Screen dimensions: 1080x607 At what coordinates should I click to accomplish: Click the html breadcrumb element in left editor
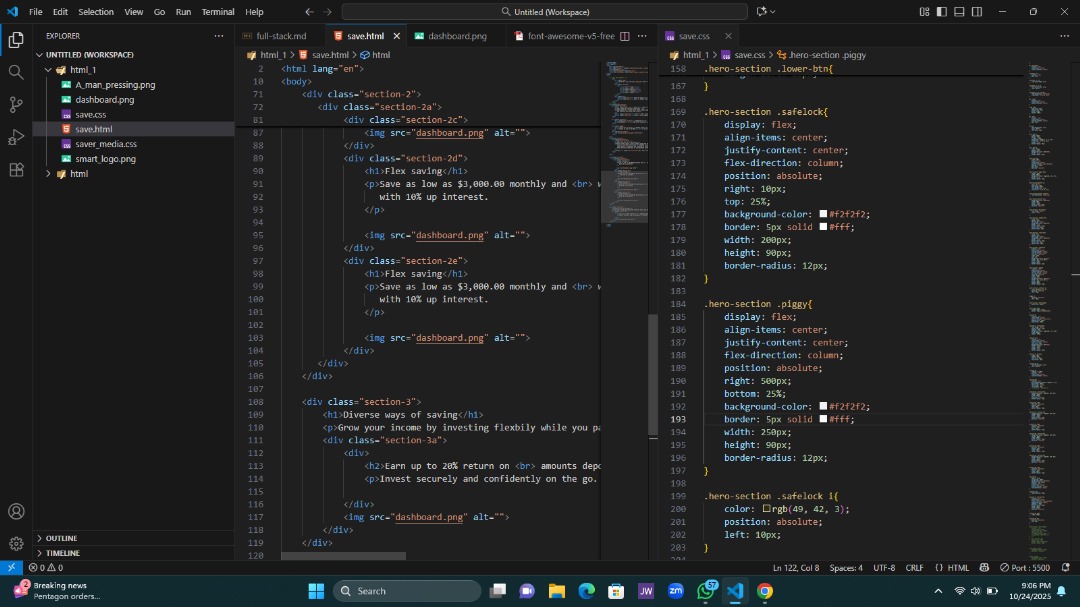coord(375,54)
